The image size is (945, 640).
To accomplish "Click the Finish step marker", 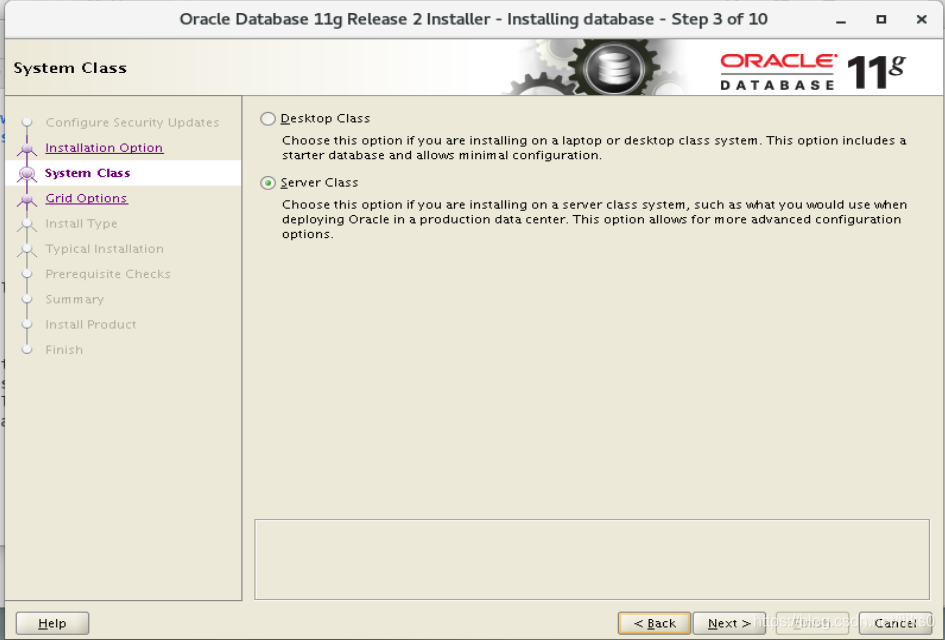I will tap(27, 350).
